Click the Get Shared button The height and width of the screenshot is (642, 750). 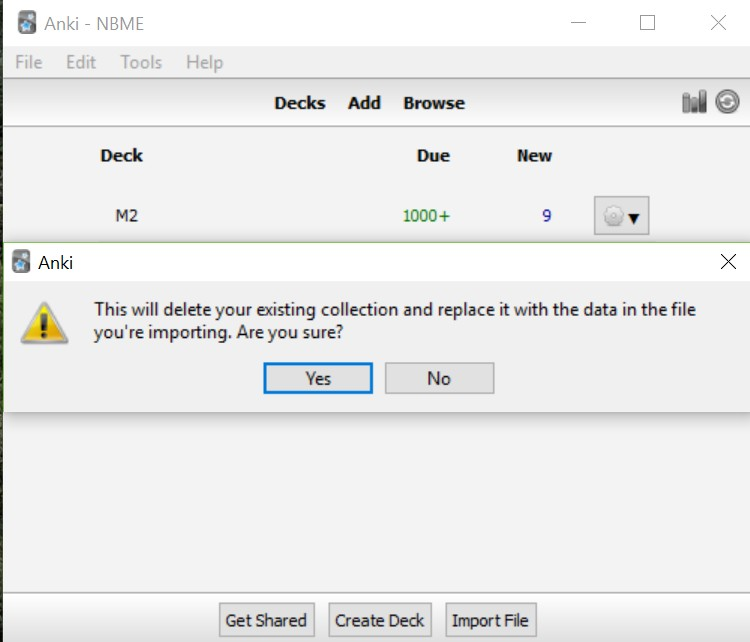[x=266, y=620]
